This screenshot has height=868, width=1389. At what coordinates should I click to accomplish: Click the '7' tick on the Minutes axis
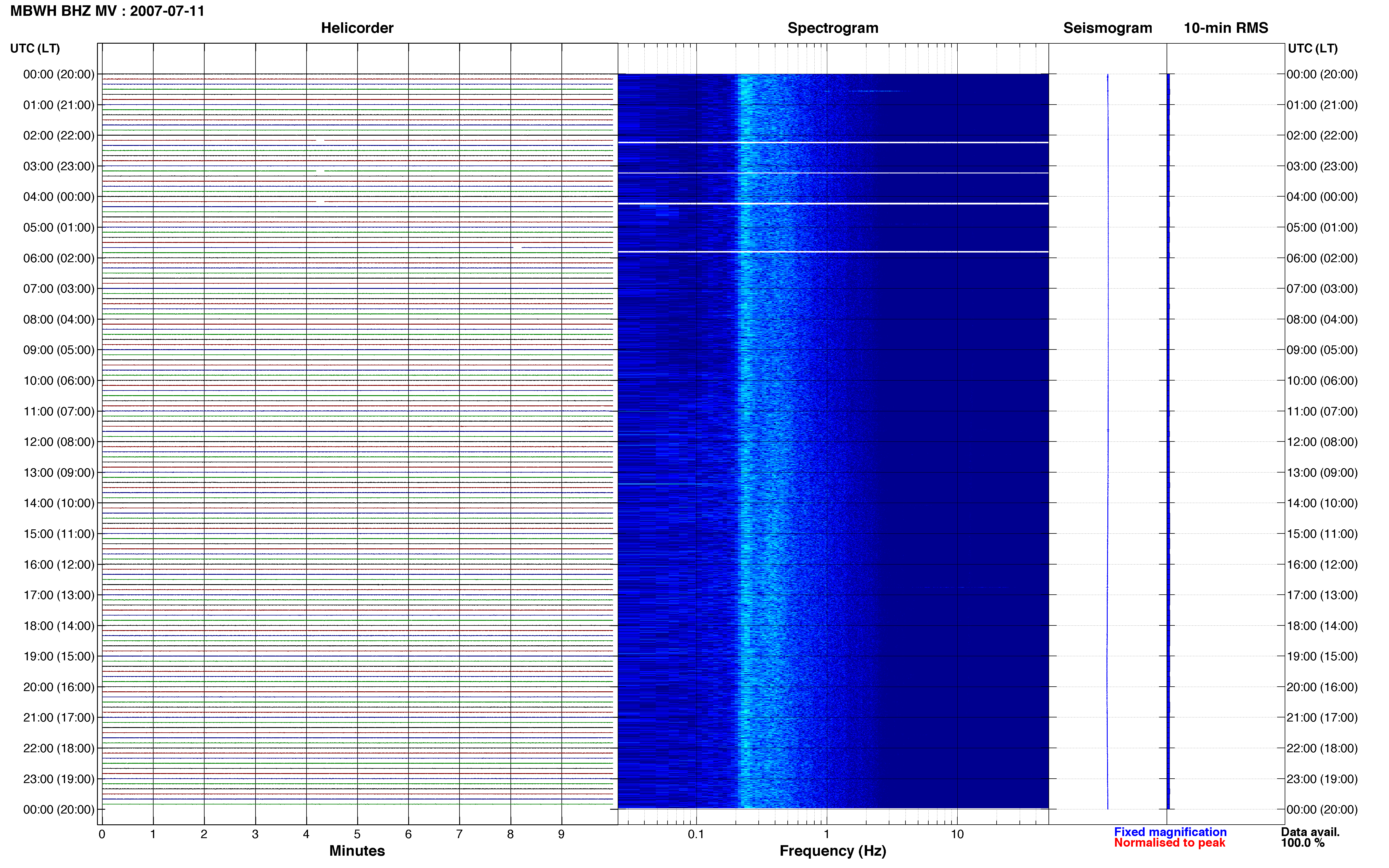[x=459, y=834]
